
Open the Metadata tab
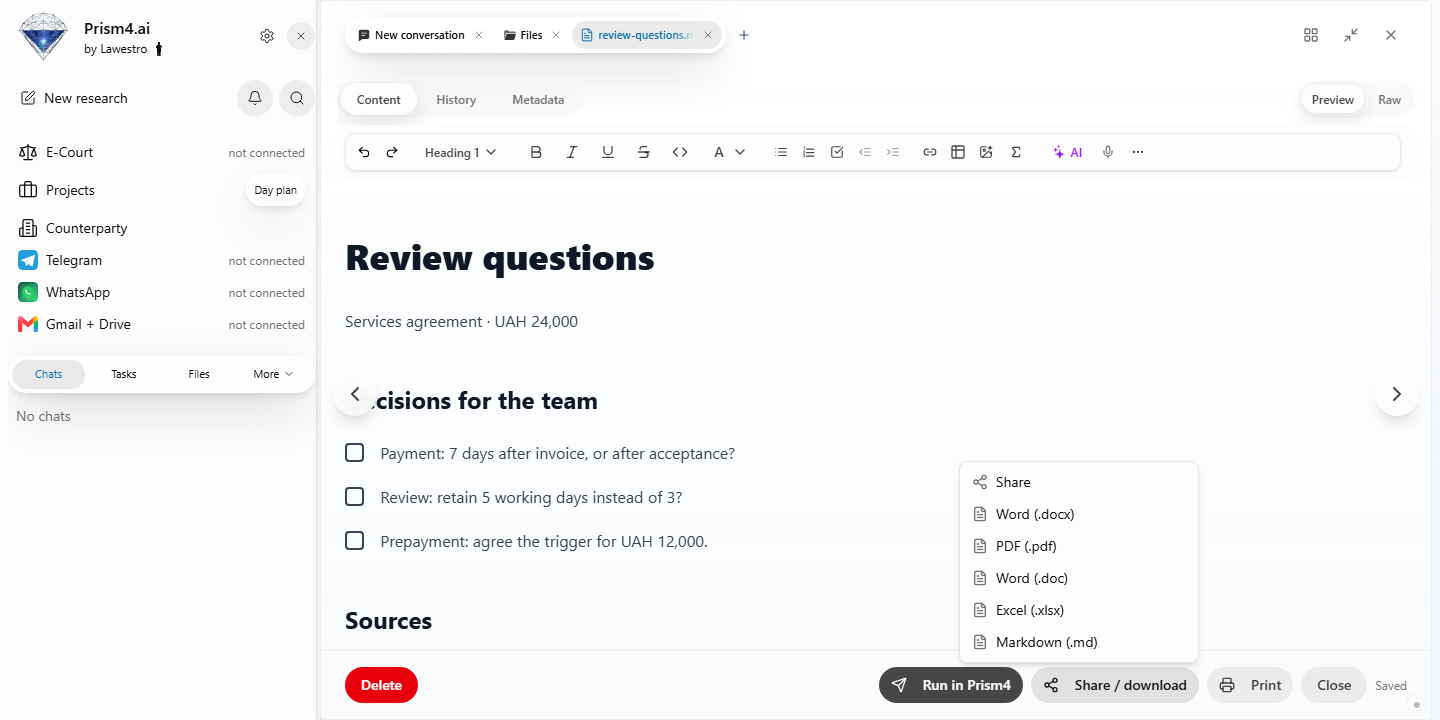pos(538,100)
